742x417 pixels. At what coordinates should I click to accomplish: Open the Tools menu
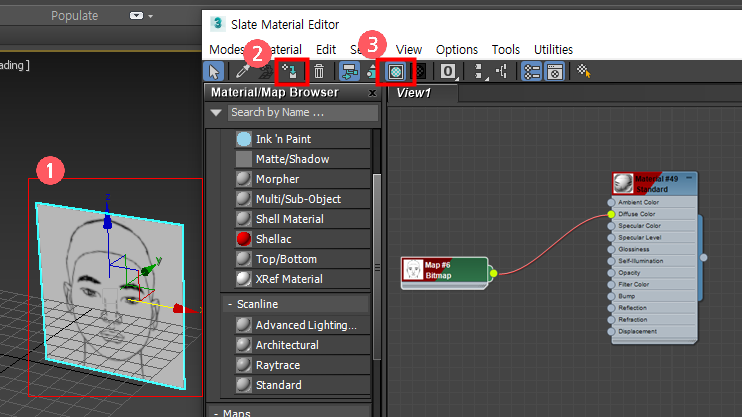point(505,49)
